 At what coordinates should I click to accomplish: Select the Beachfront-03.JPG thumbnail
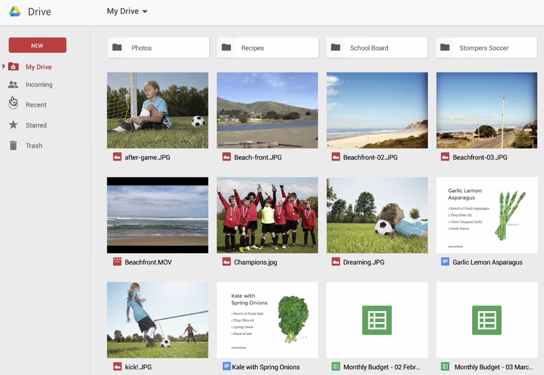pos(487,110)
